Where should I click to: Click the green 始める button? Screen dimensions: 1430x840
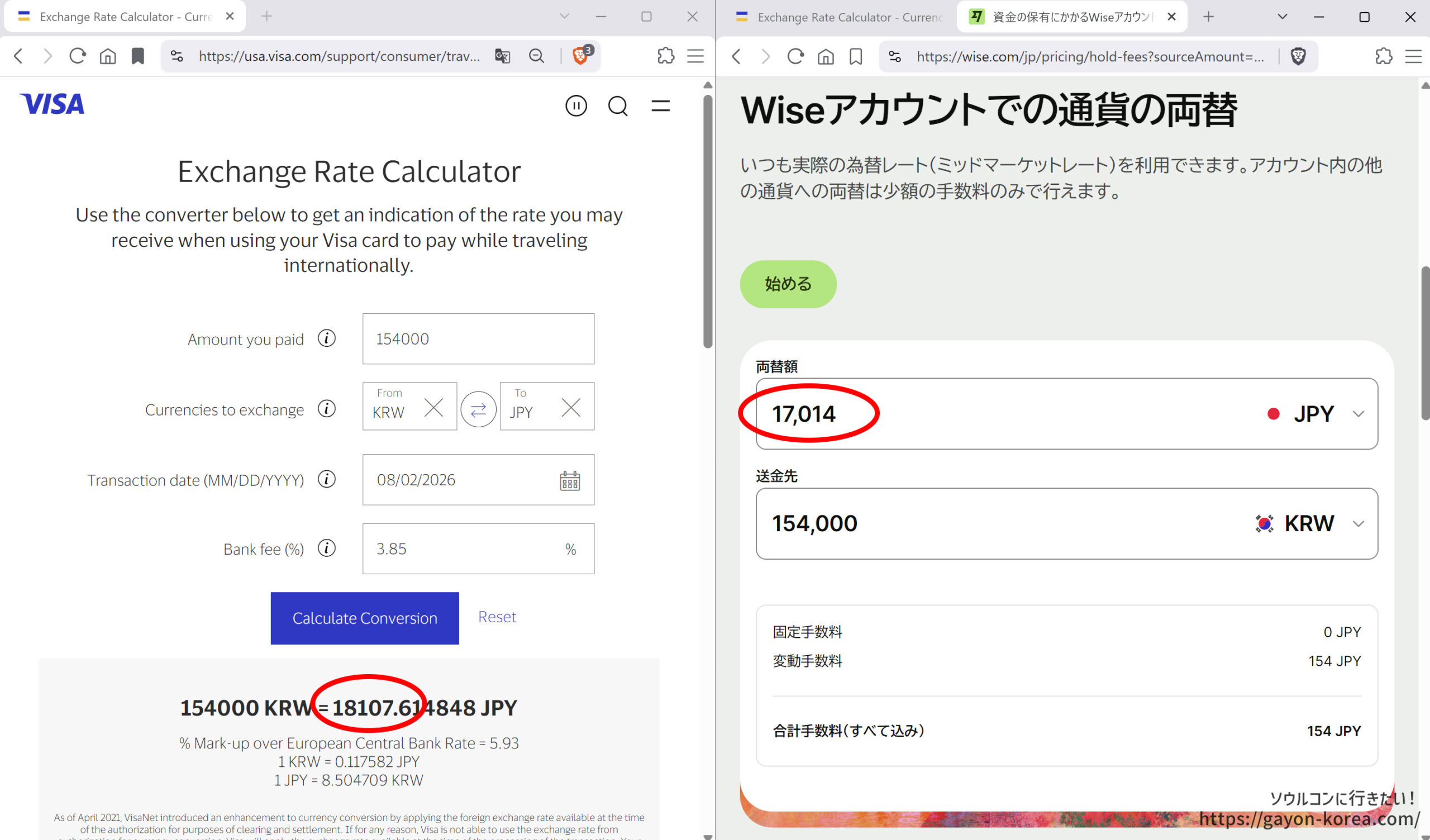(x=788, y=284)
